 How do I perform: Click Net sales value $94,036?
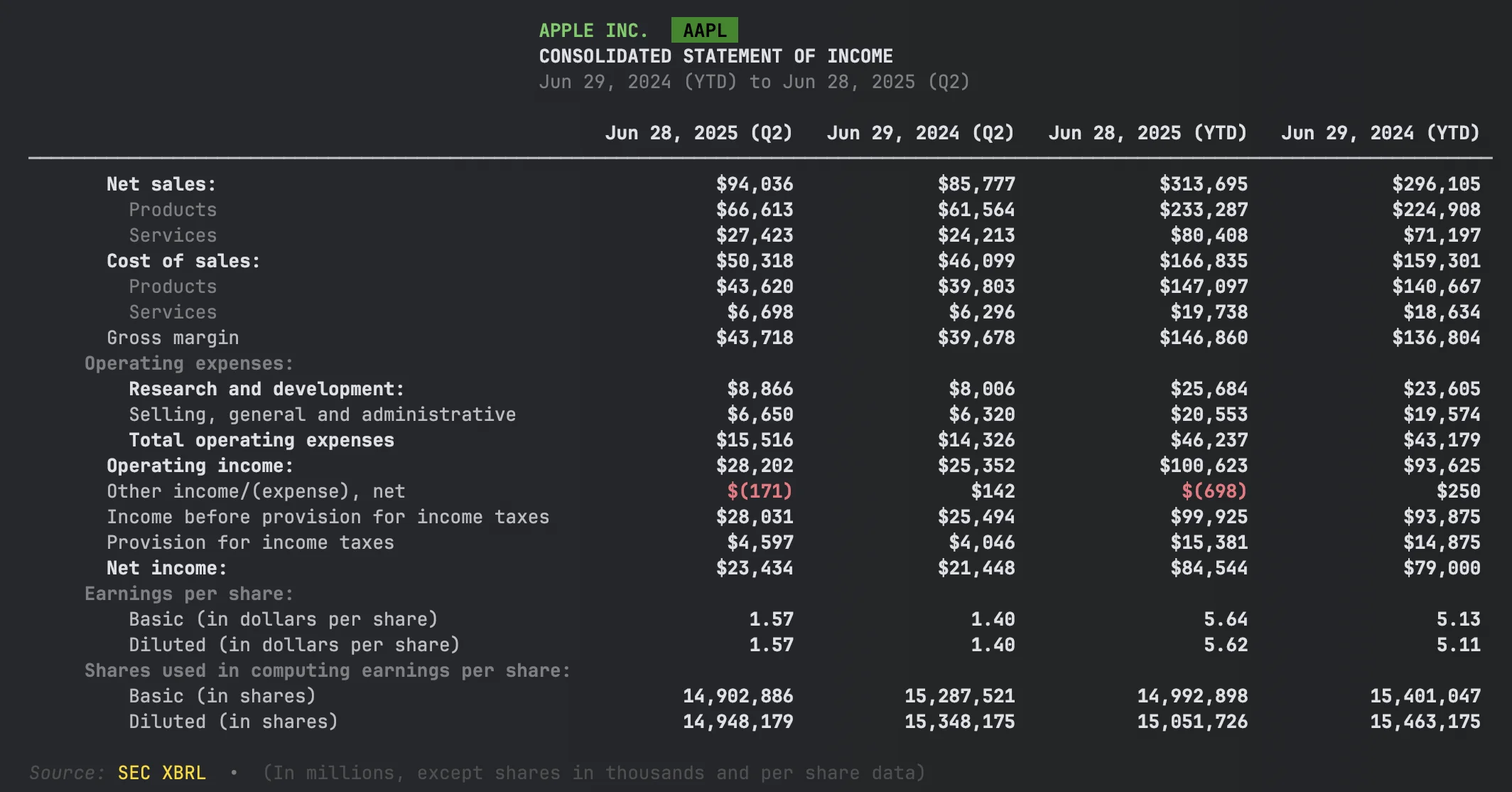(755, 184)
